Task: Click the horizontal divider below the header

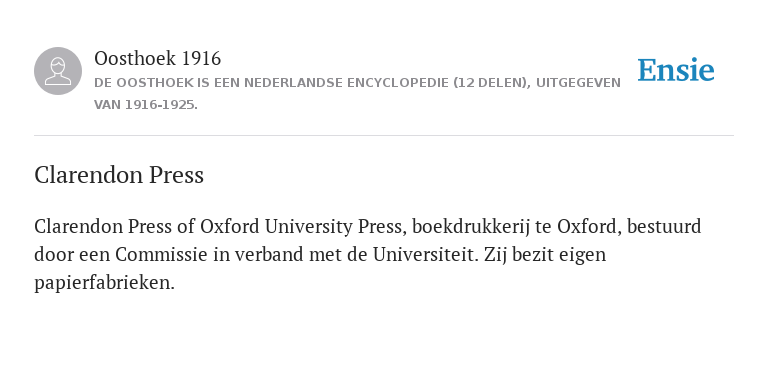Action: (384, 135)
